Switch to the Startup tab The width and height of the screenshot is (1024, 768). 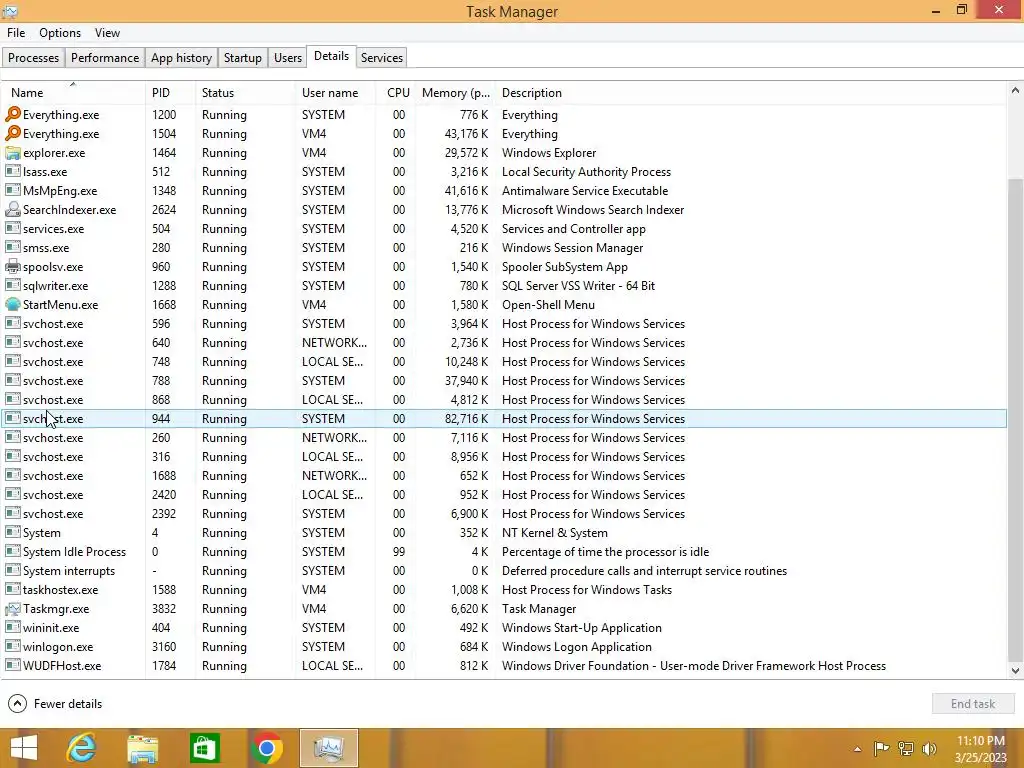pos(242,57)
